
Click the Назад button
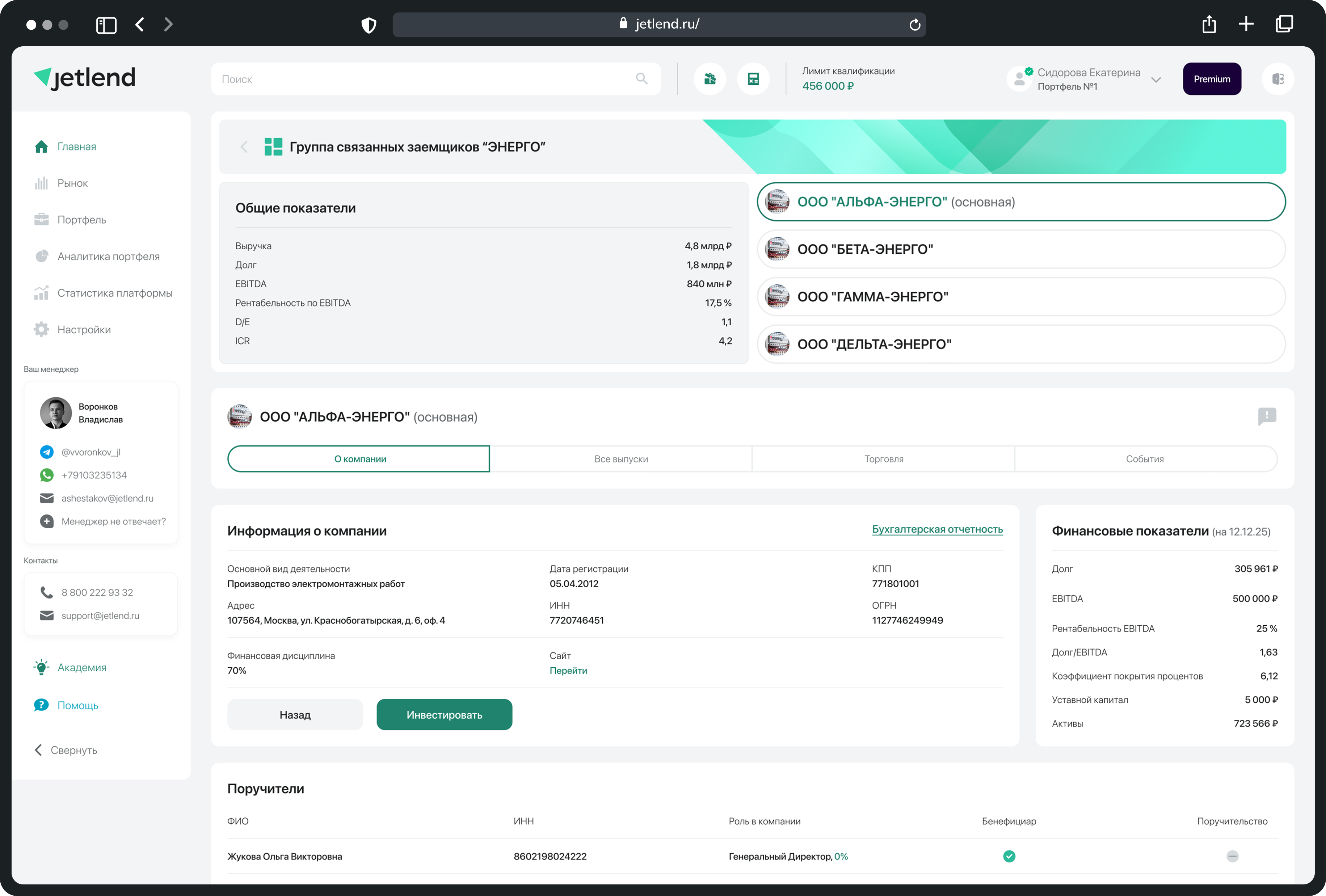pyautogui.click(x=295, y=715)
